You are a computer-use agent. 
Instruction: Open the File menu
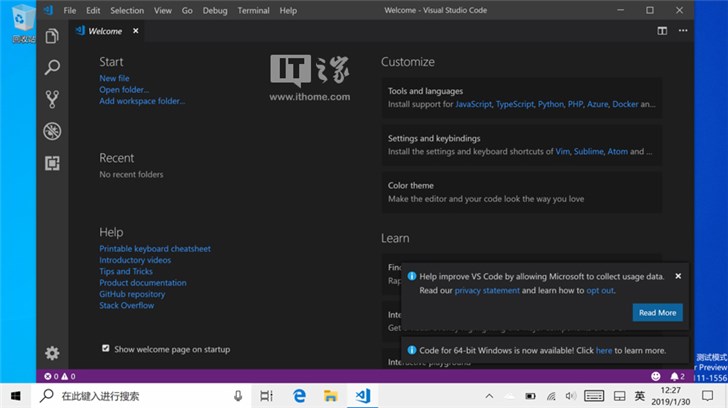tap(70, 10)
